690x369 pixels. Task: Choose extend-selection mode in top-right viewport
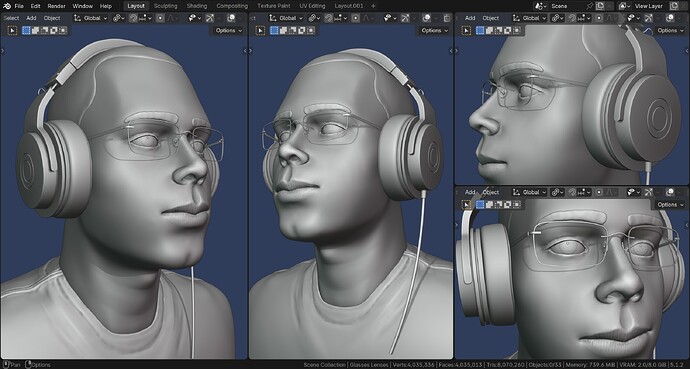click(489, 30)
